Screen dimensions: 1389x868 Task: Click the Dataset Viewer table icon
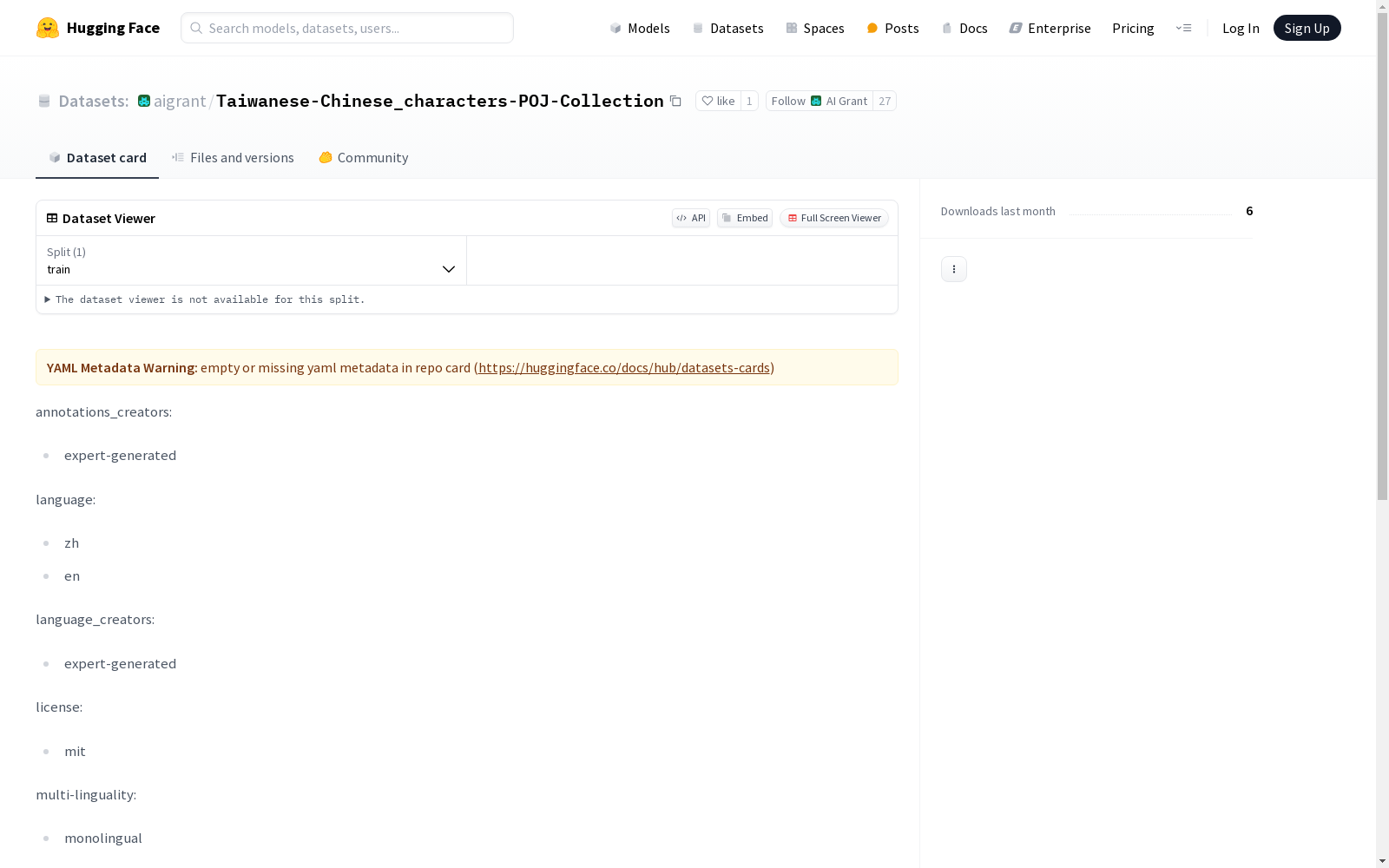coord(52,218)
